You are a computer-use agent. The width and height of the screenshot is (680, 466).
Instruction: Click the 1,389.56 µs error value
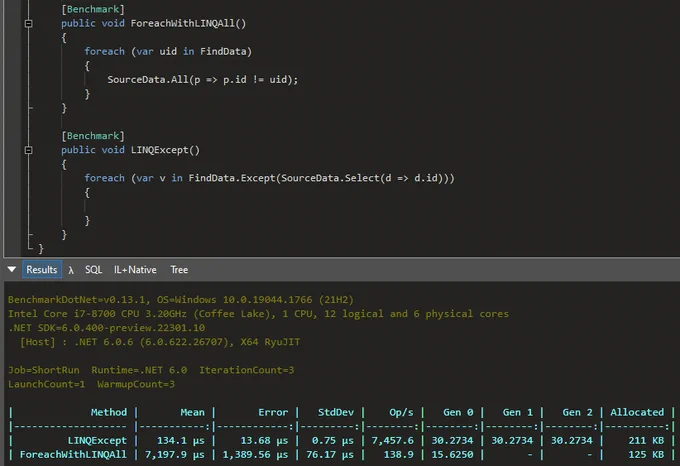point(255,455)
